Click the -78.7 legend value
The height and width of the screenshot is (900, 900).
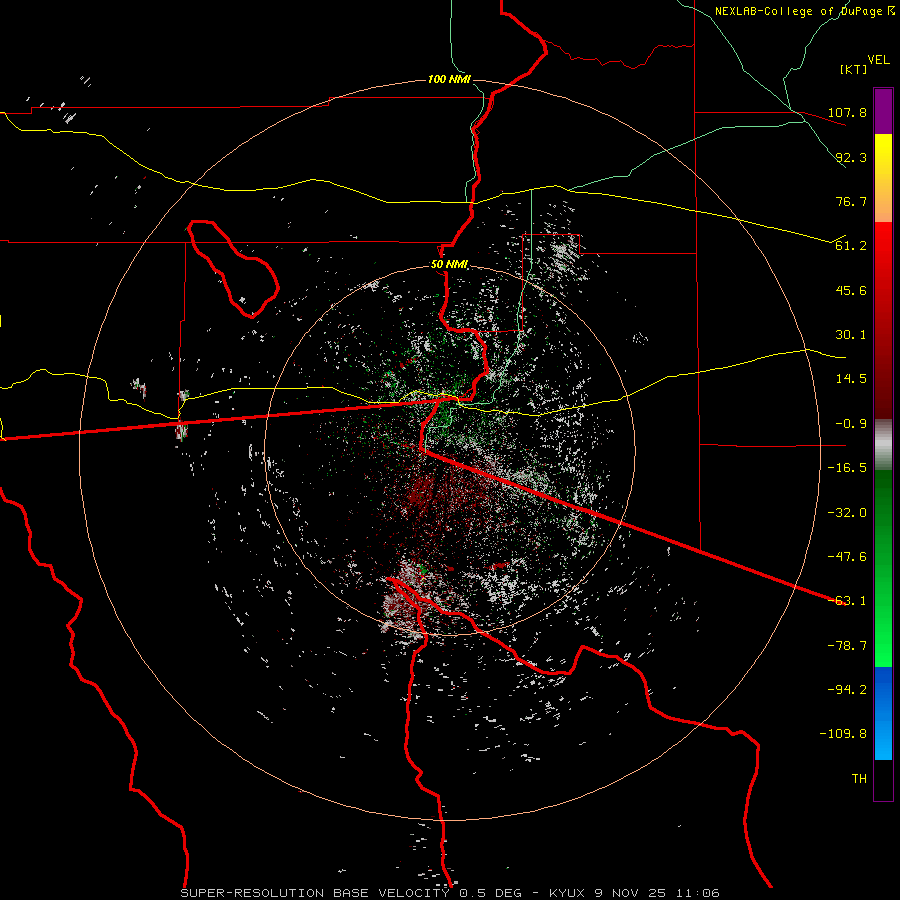[x=847, y=646]
